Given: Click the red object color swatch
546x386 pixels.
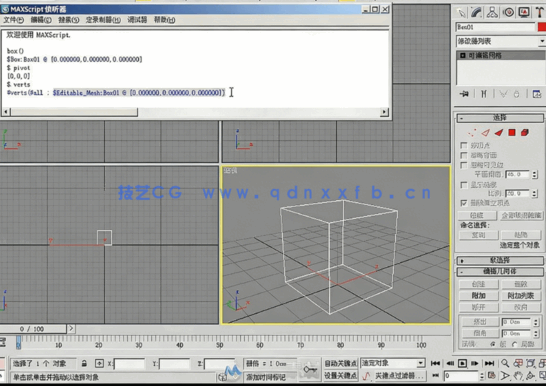Looking at the screenshot, I should click(542, 27).
